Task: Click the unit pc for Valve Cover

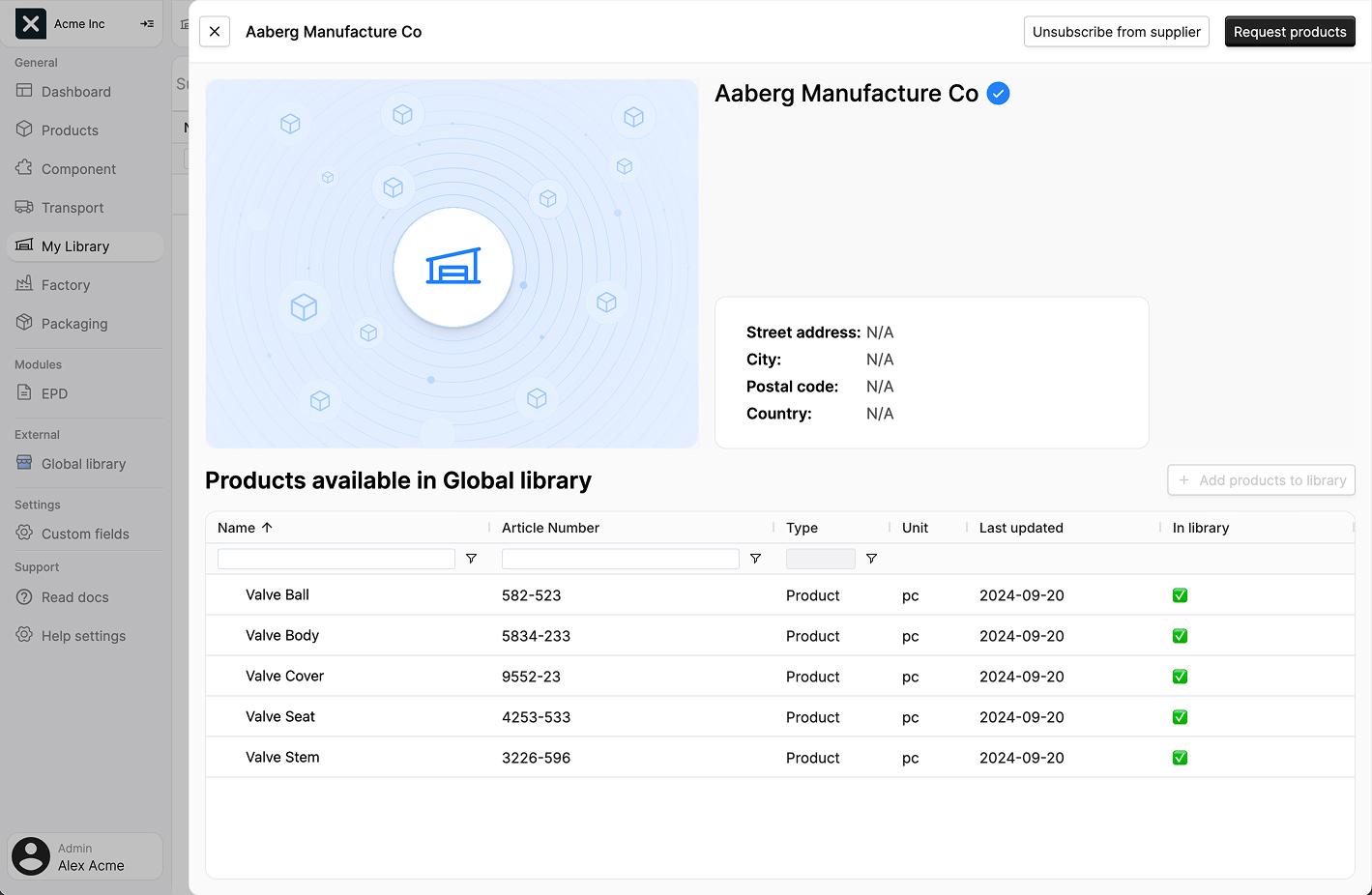Action: point(910,677)
